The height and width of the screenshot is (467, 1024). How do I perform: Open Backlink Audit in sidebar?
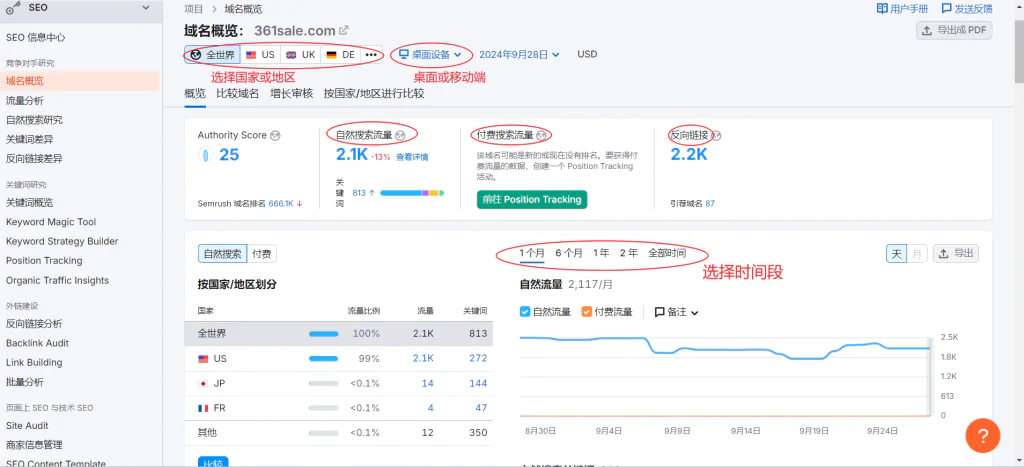[37, 343]
